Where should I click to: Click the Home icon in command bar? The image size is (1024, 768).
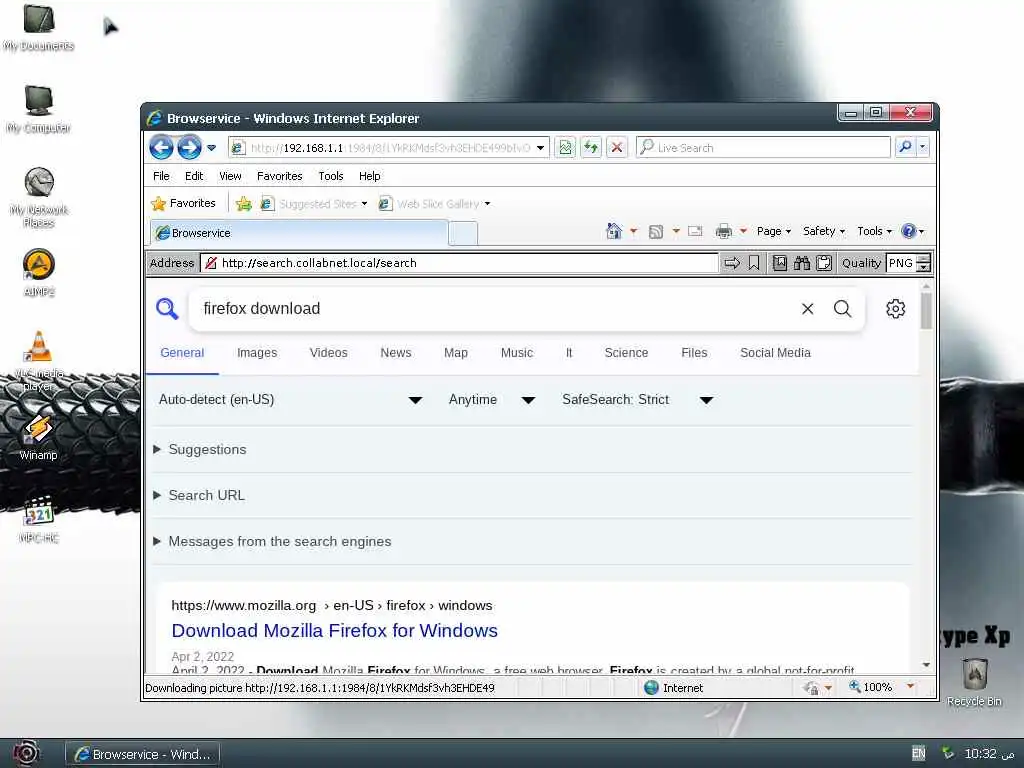(614, 231)
